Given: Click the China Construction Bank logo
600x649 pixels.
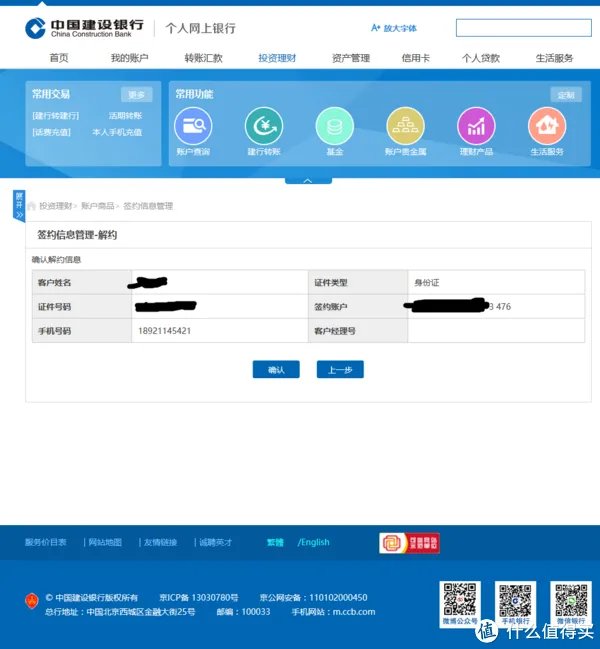Looking at the screenshot, I should pos(84,28).
